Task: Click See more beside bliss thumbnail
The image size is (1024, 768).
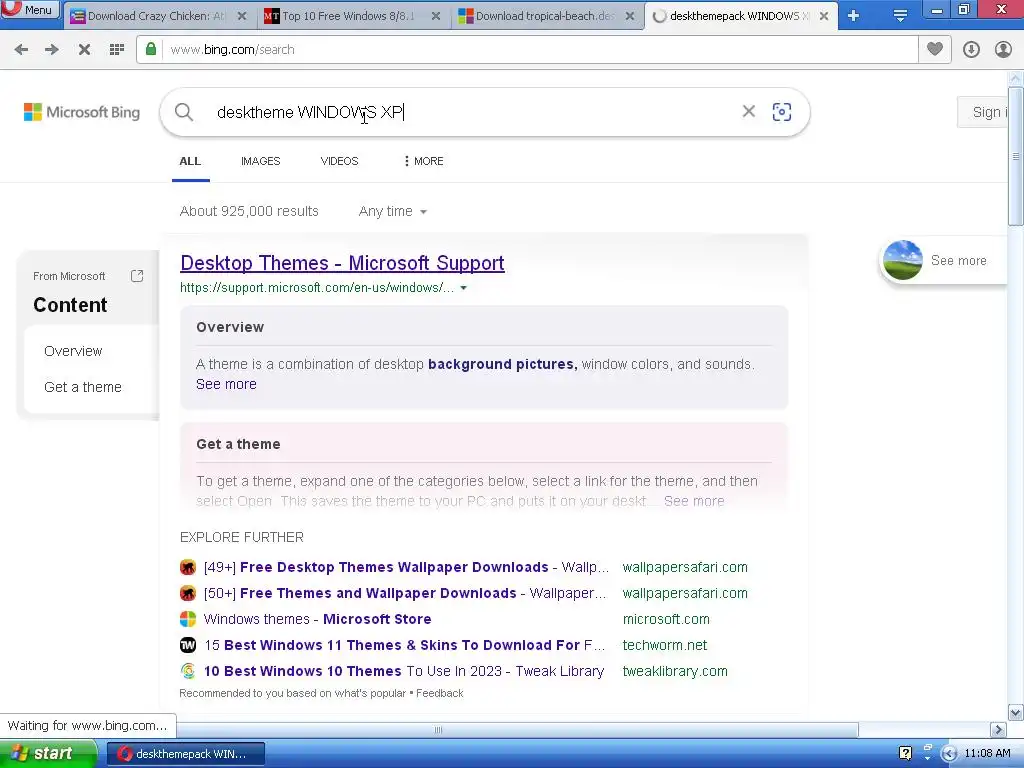Action: click(x=959, y=261)
